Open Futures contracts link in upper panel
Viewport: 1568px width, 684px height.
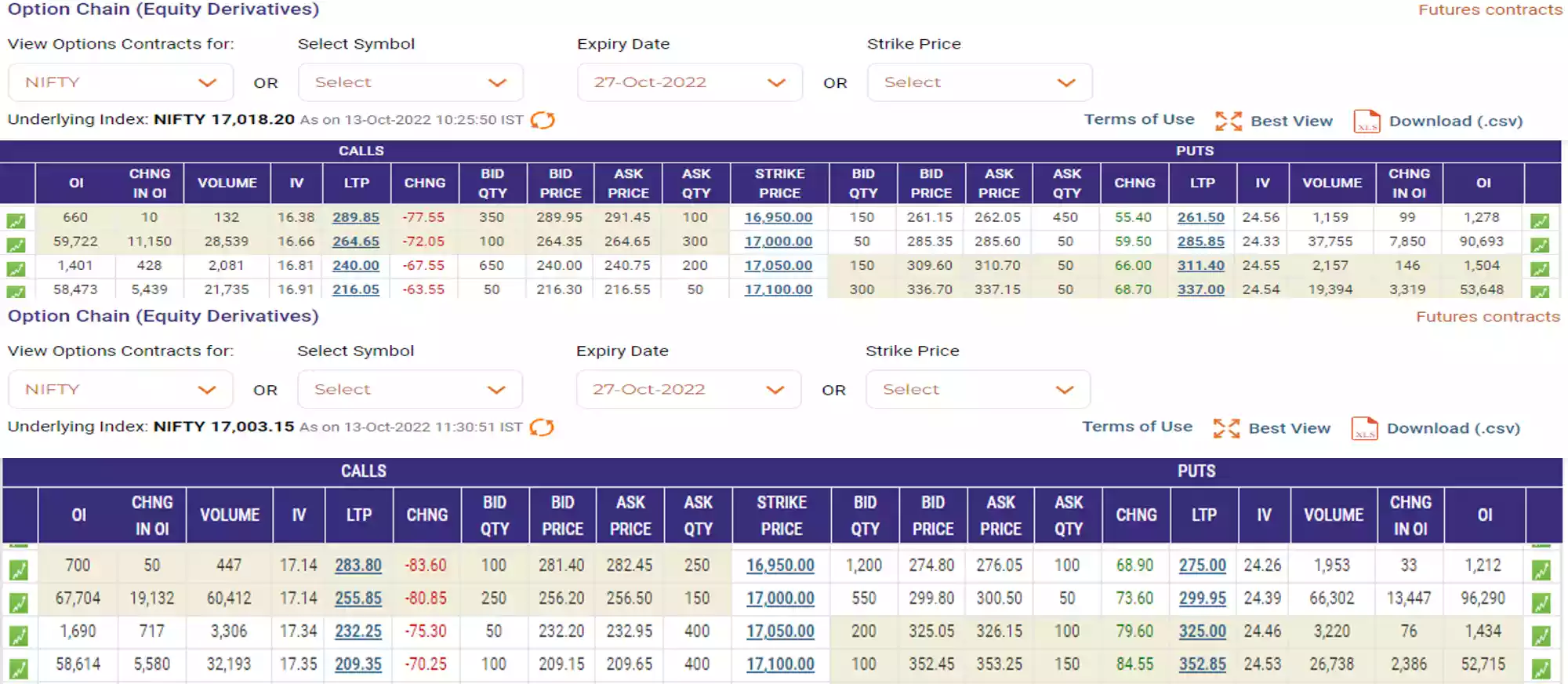tap(1490, 9)
